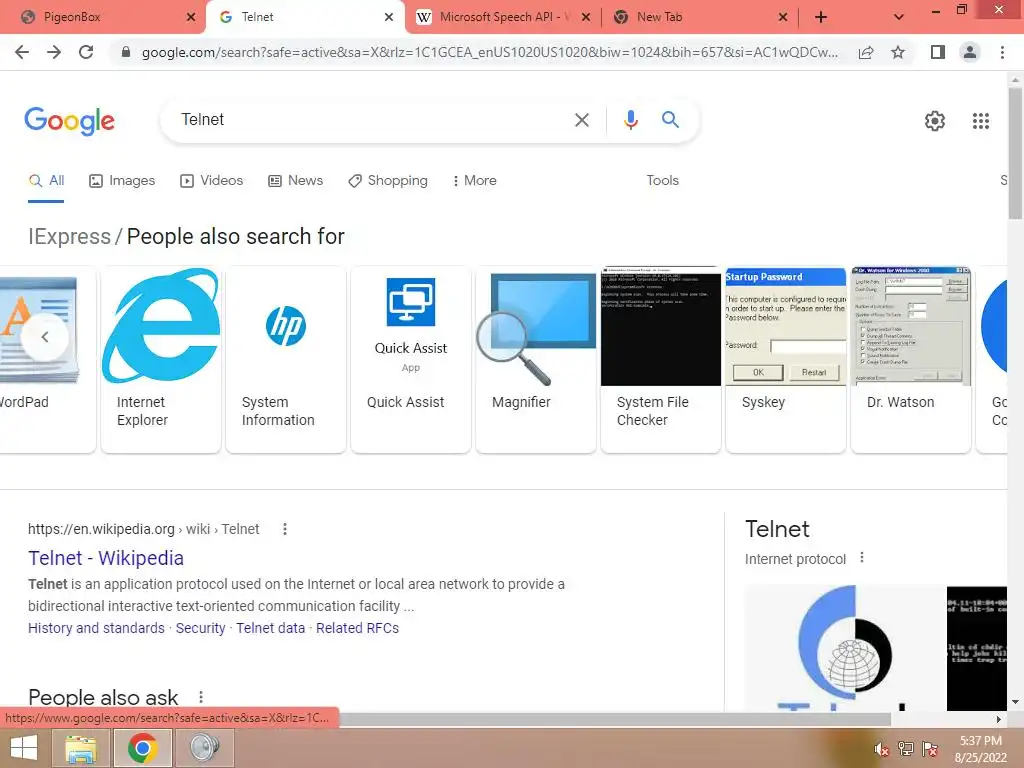
Task: Toggle the browser side panel
Action: coord(938,52)
